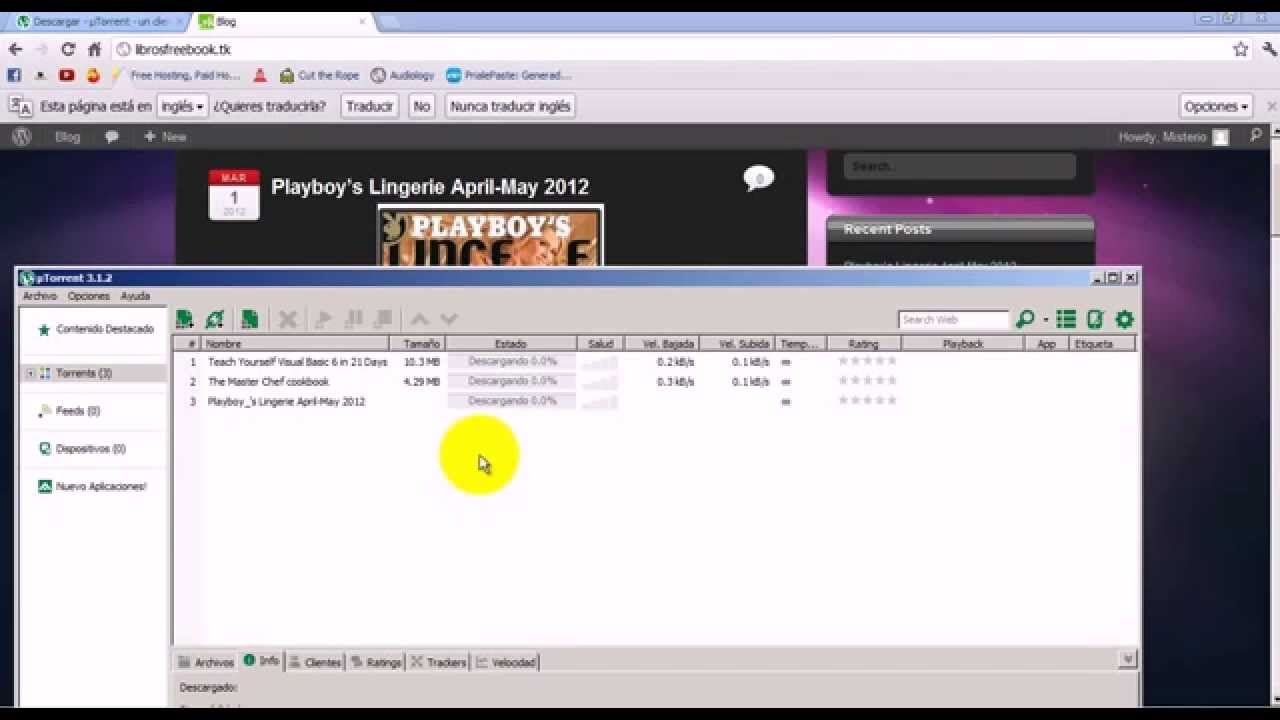Switch to the Clientes tab
Viewport: 1280px width, 720px height.
[315, 662]
